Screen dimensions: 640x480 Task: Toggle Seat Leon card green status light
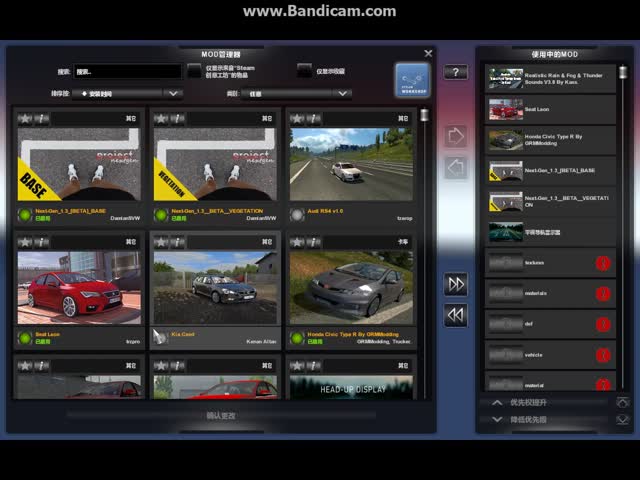coord(25,338)
